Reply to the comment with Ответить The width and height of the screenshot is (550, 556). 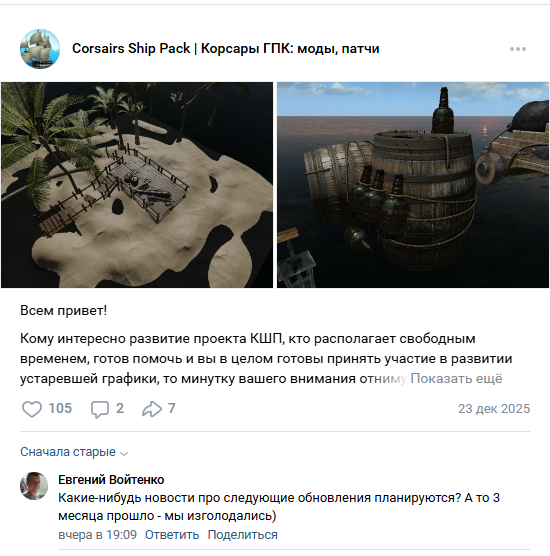click(x=172, y=535)
